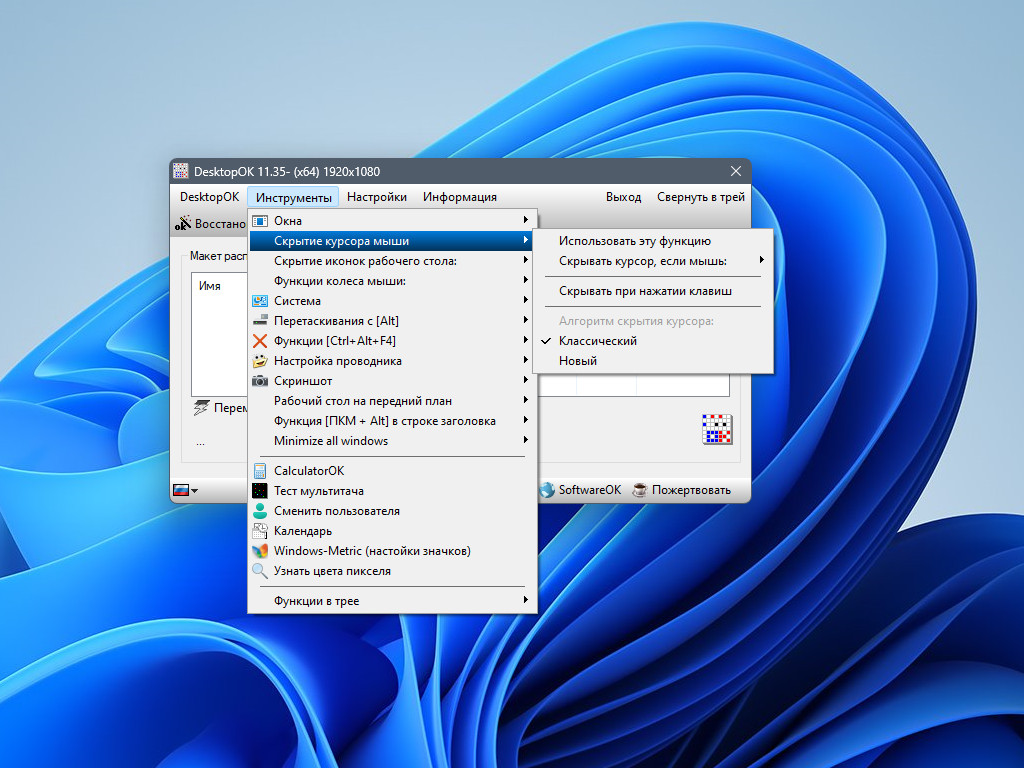Open the CalculatorOK tool icon
The width and height of the screenshot is (1024, 768).
260,471
